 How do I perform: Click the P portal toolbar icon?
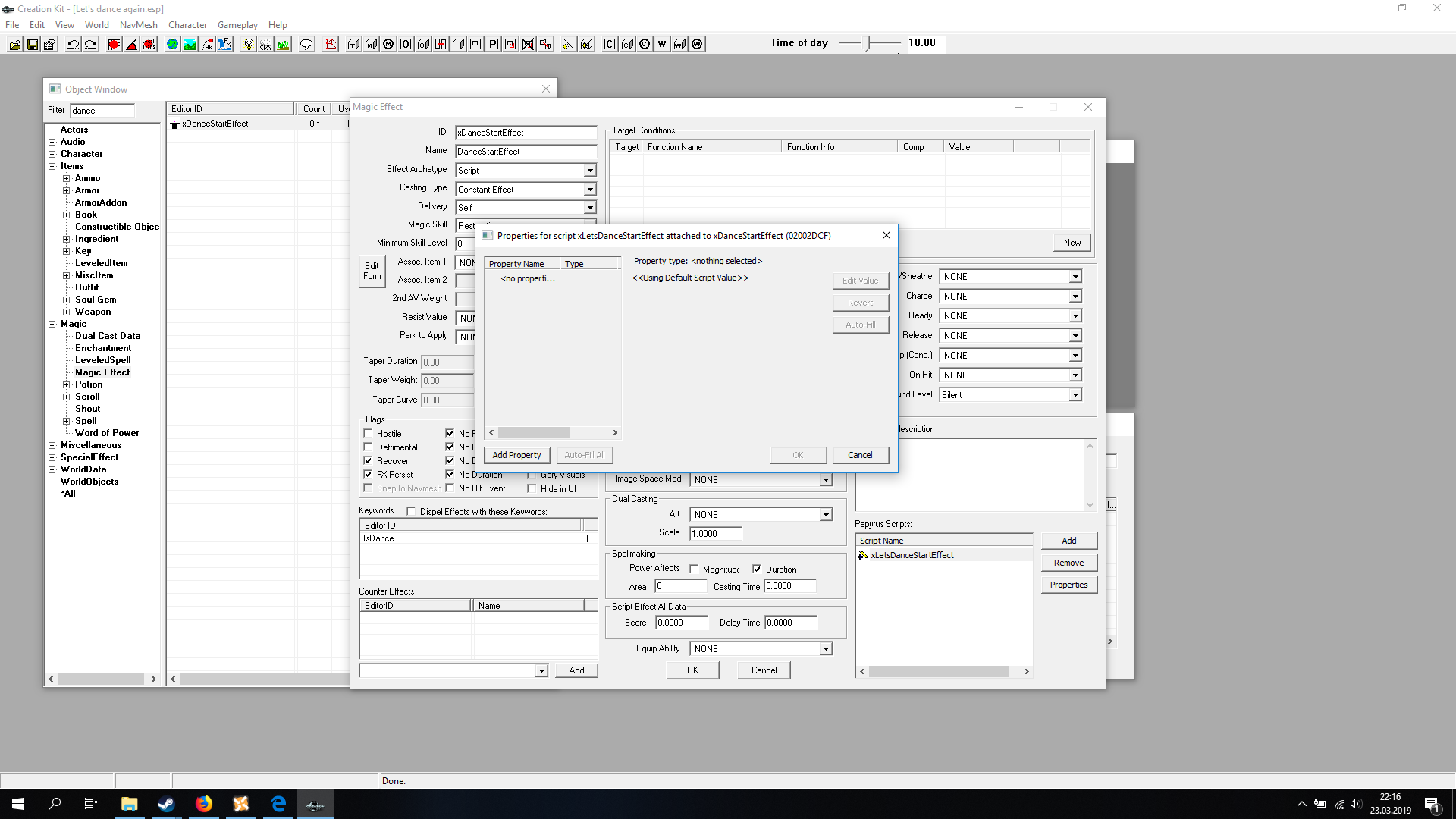(493, 44)
